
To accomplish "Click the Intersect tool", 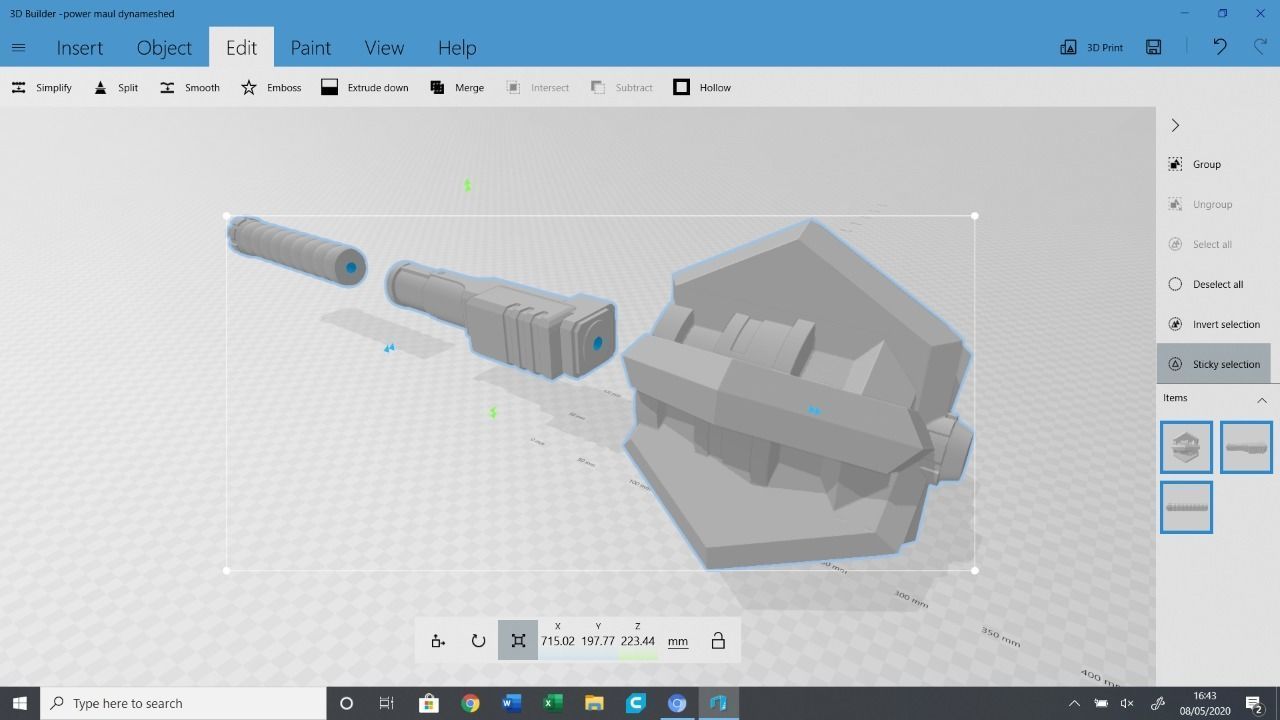I will [537, 88].
